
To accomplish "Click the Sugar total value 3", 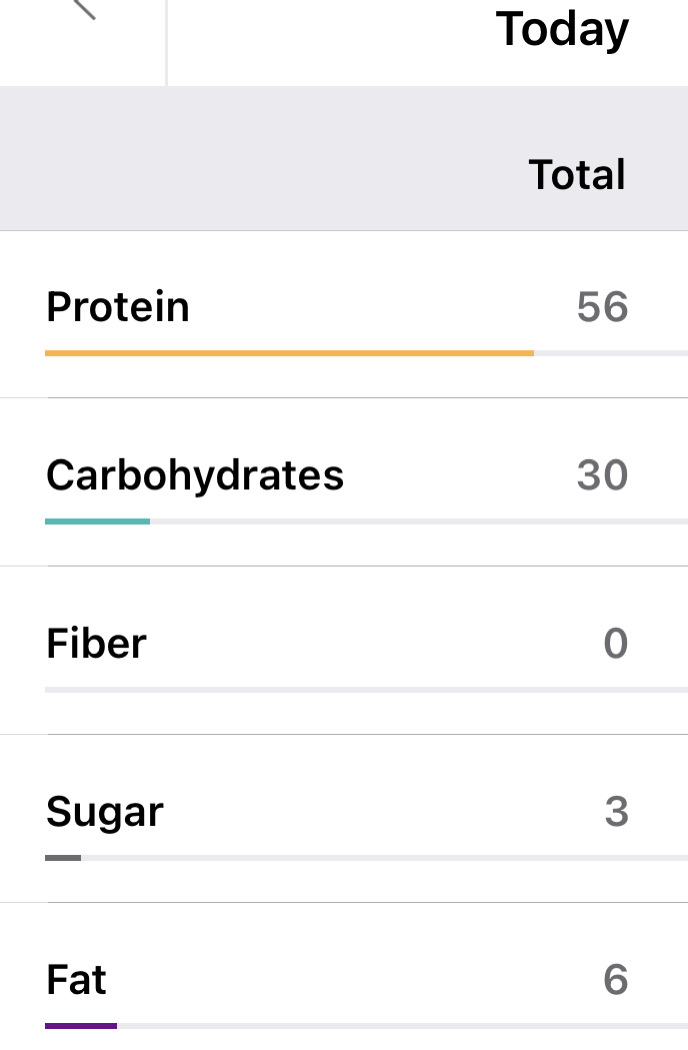I will point(616,812).
